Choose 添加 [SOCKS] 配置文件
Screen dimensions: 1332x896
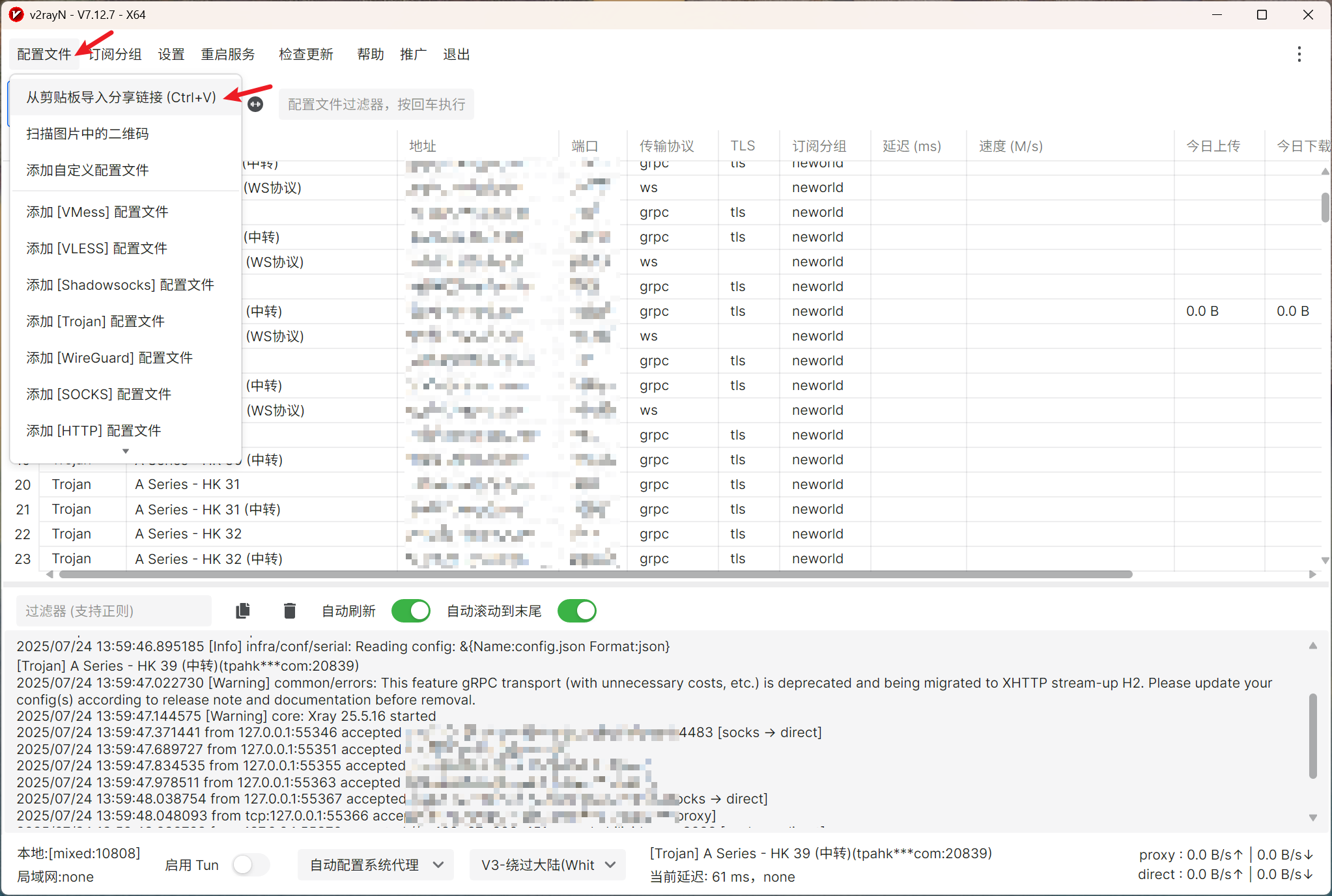point(126,394)
